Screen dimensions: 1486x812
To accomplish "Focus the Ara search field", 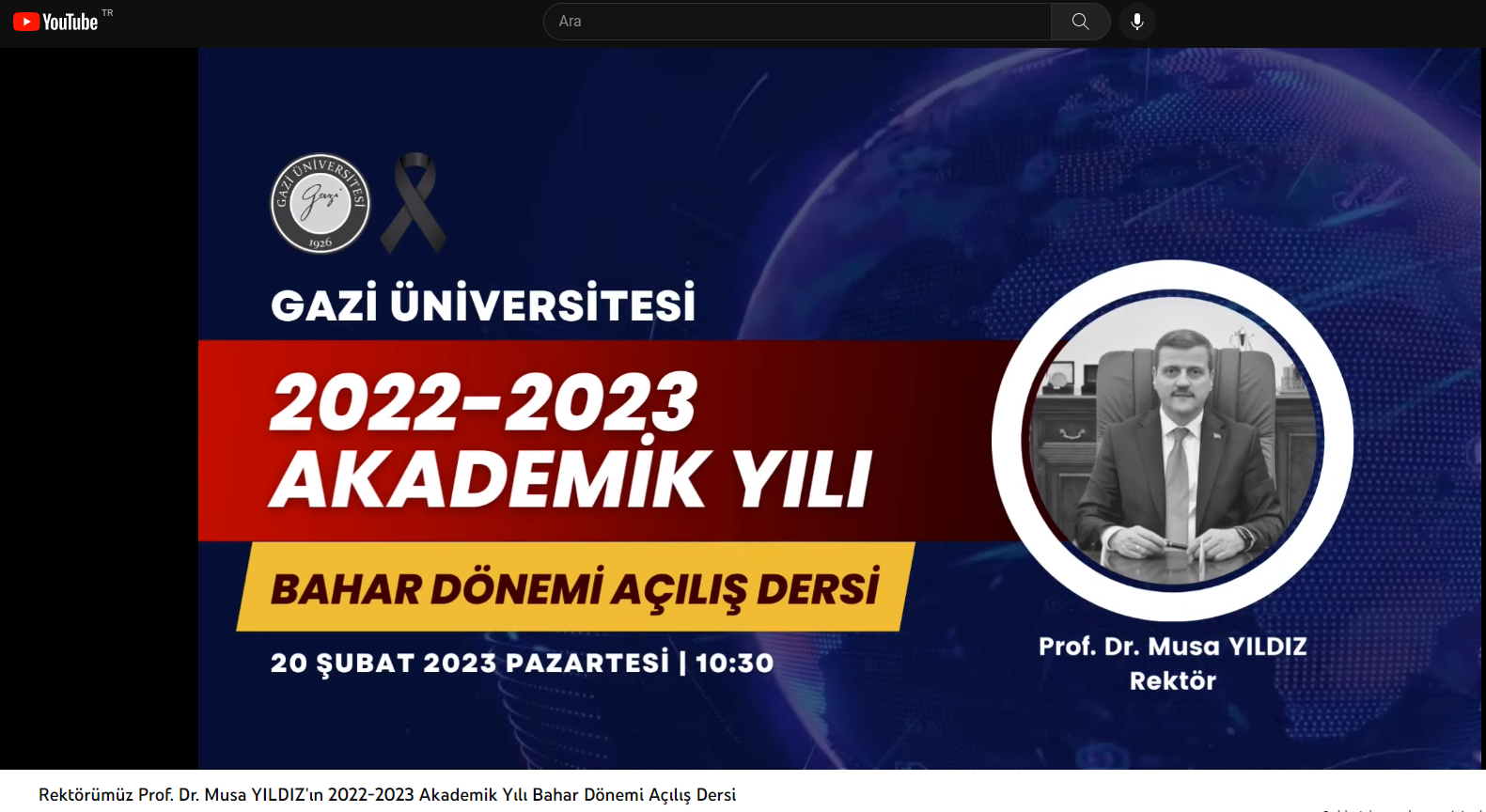I will click(x=797, y=22).
